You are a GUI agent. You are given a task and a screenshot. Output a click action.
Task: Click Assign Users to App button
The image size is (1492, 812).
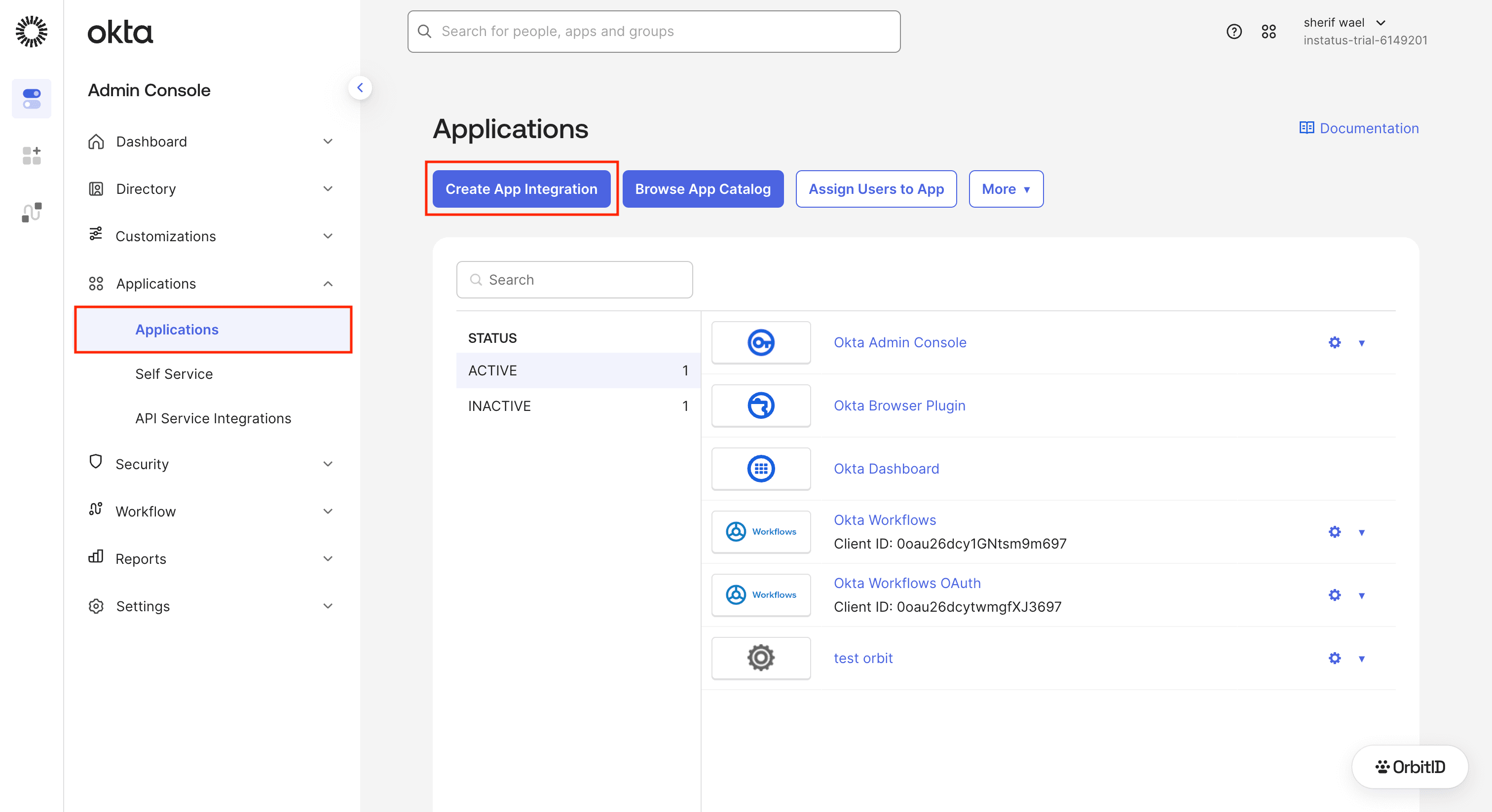876,189
